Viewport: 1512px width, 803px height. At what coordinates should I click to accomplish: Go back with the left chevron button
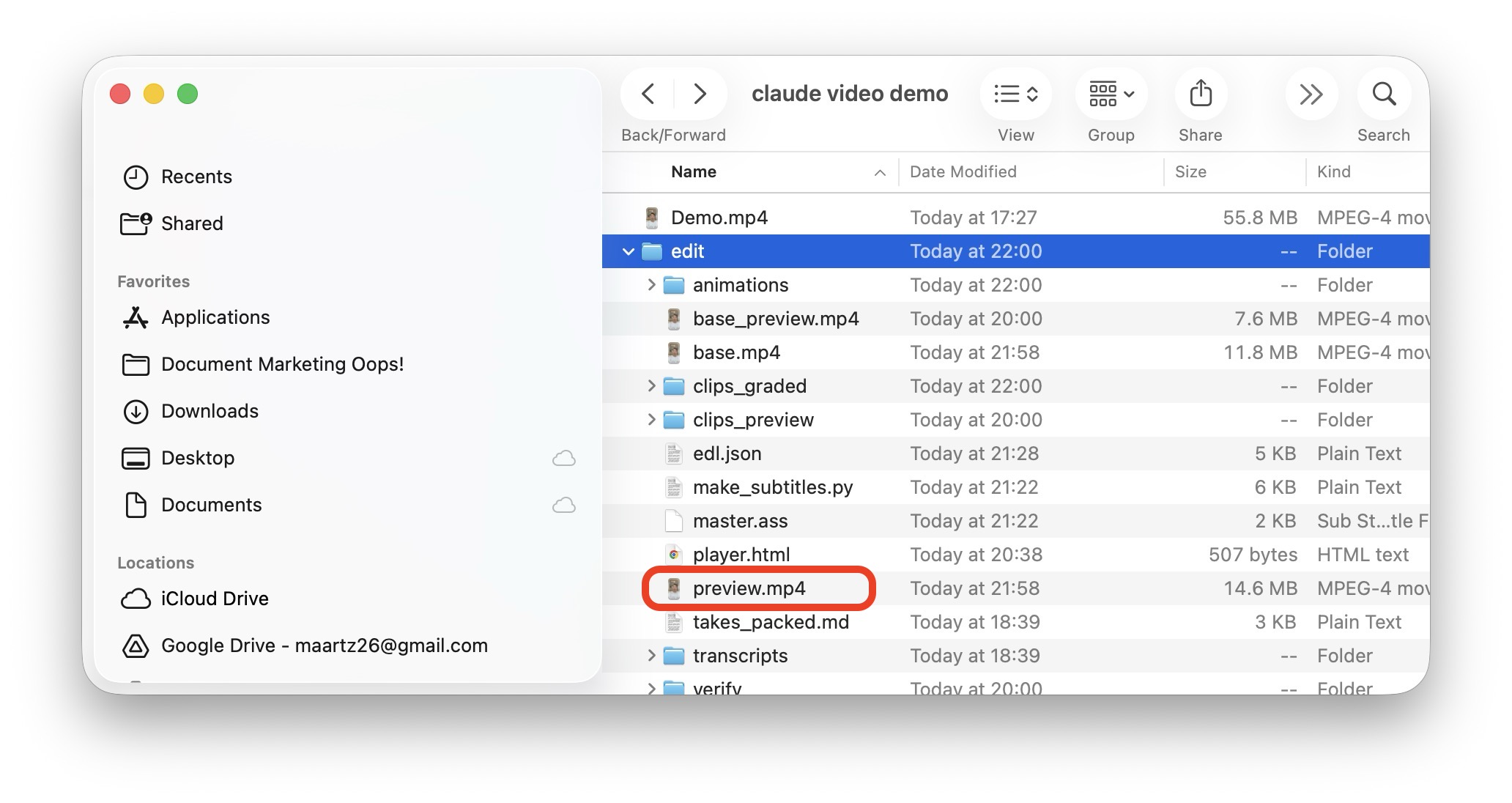click(648, 94)
